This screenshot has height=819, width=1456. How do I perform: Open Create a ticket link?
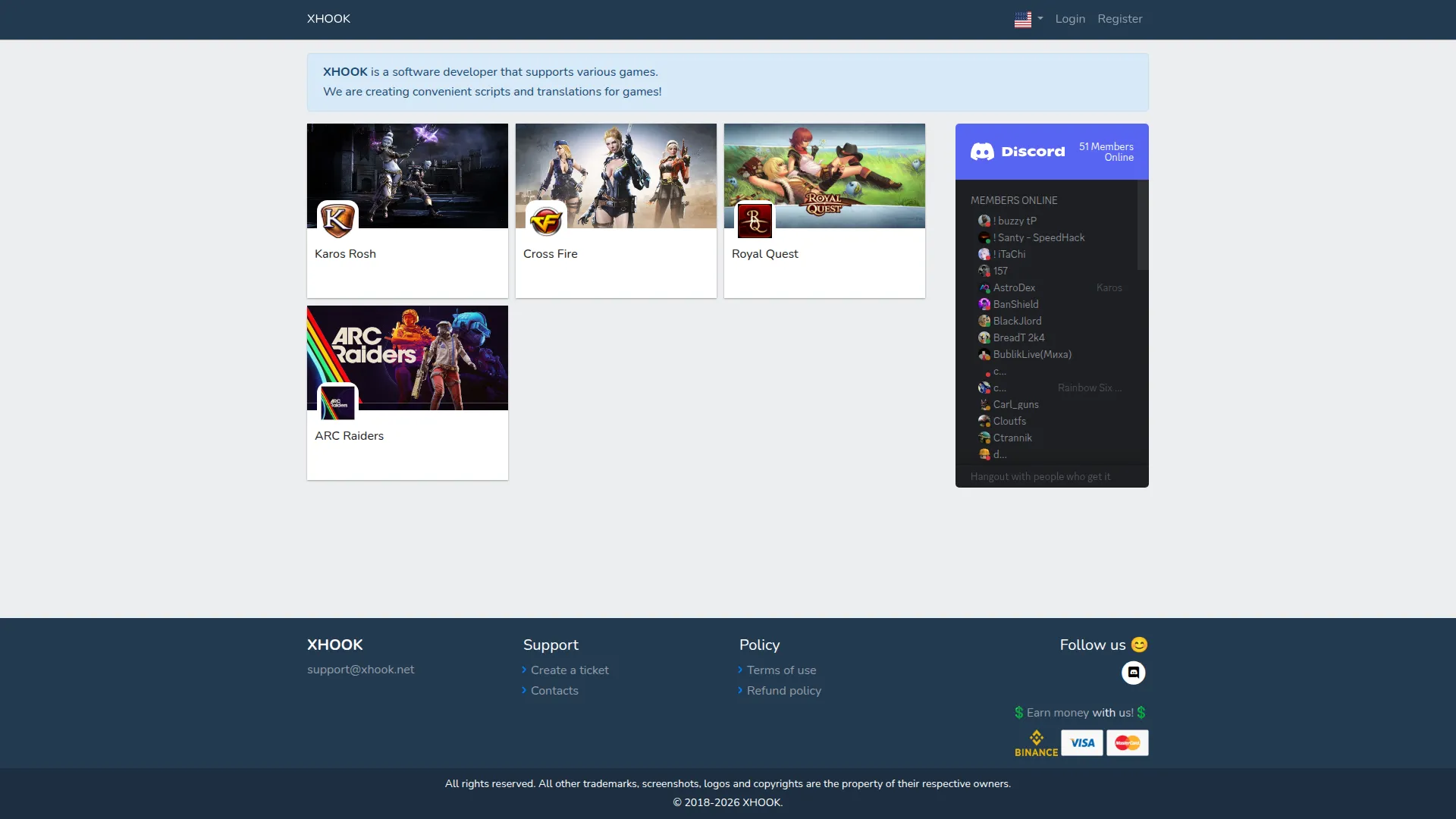click(x=570, y=670)
